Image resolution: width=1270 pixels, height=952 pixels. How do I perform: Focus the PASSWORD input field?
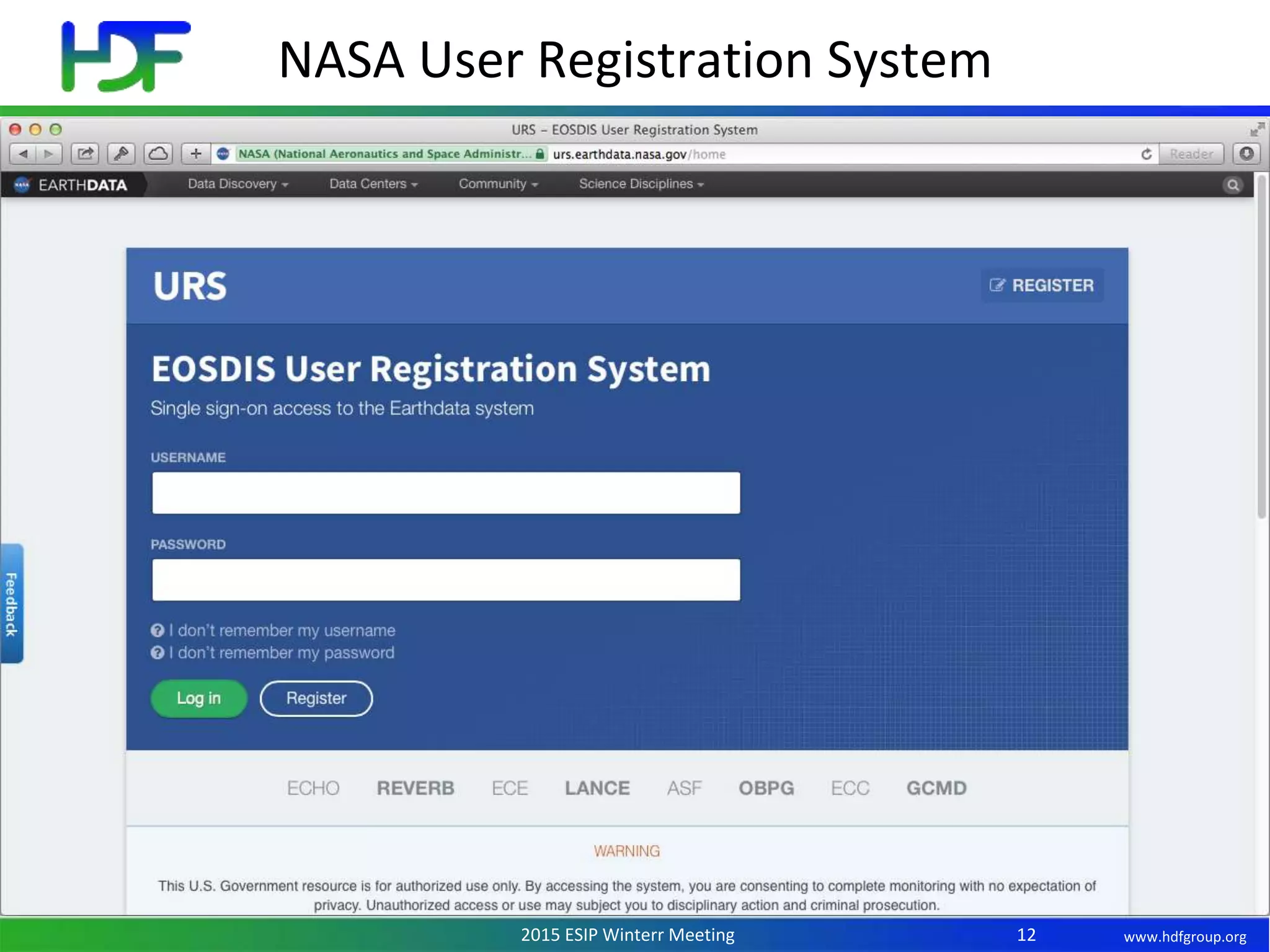point(446,580)
